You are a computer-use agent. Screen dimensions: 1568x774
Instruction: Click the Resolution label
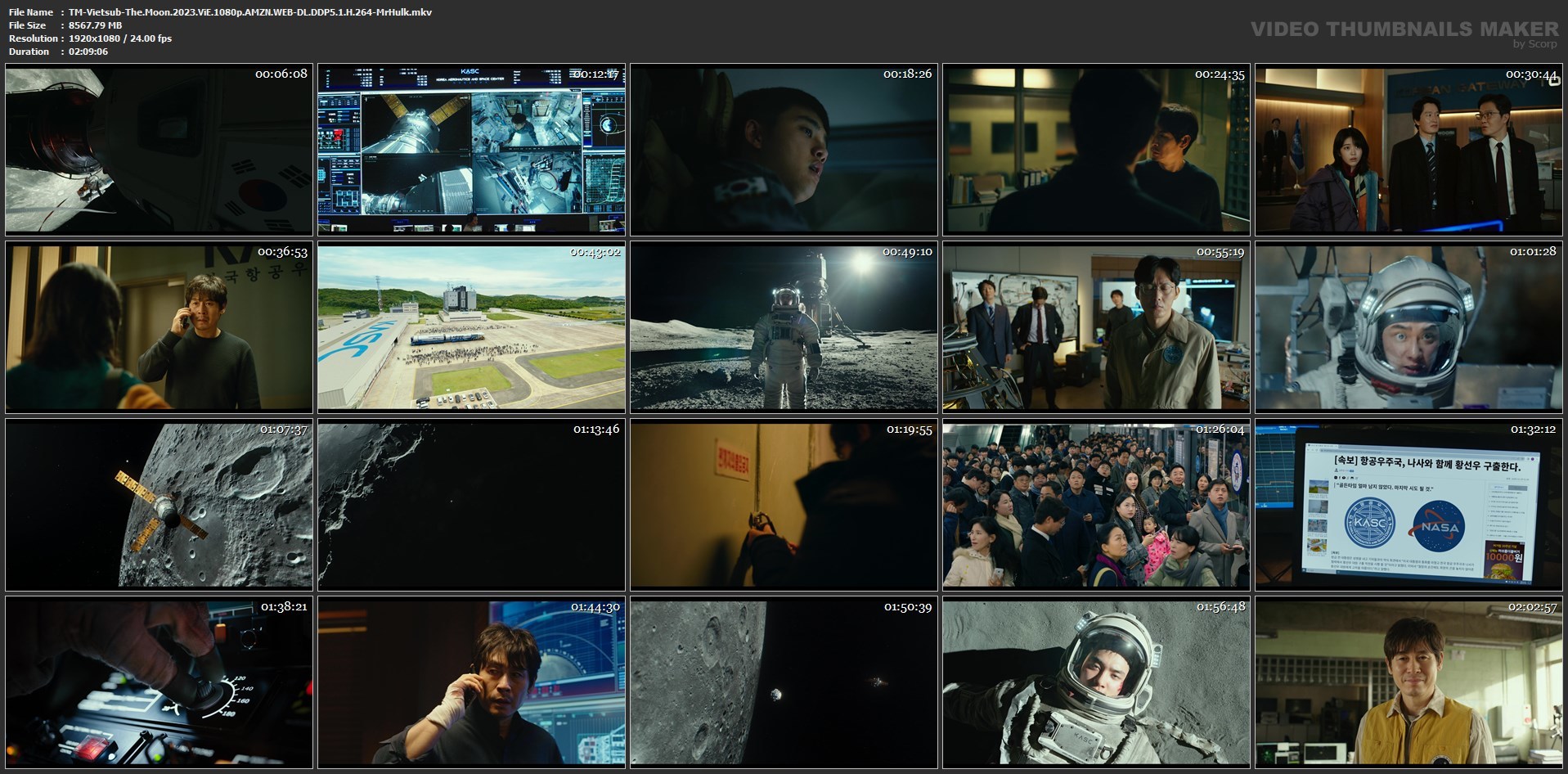33,38
